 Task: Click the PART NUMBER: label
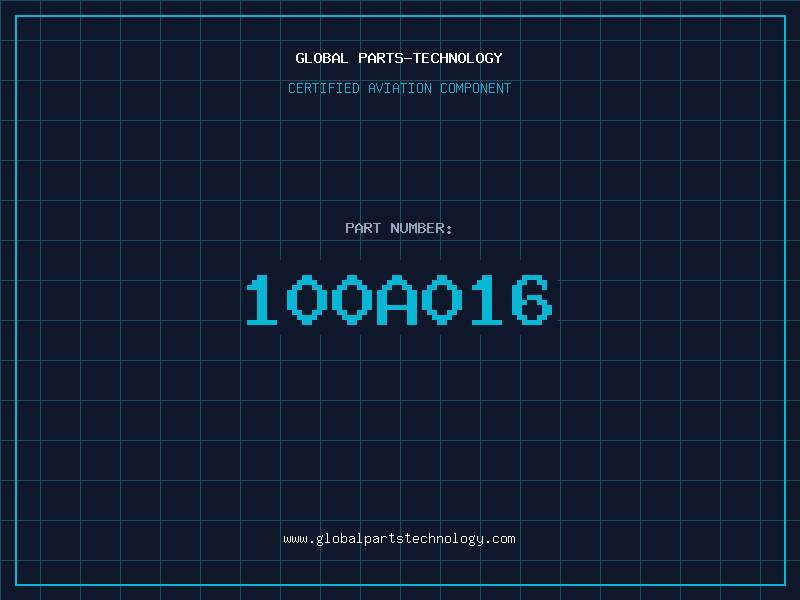(399, 228)
